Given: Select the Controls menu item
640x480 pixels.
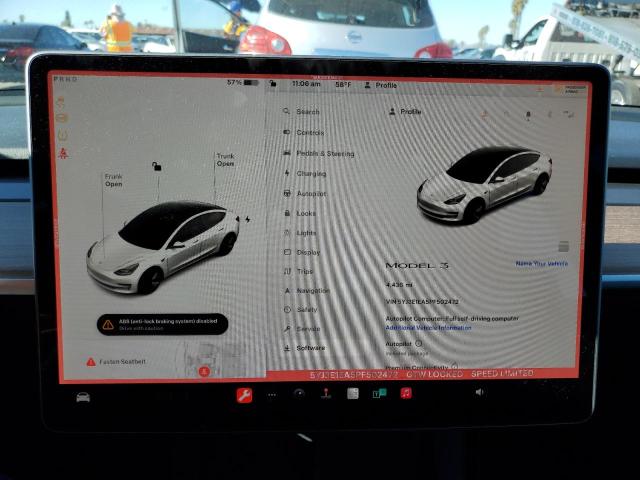Looking at the screenshot, I should click(x=304, y=133).
